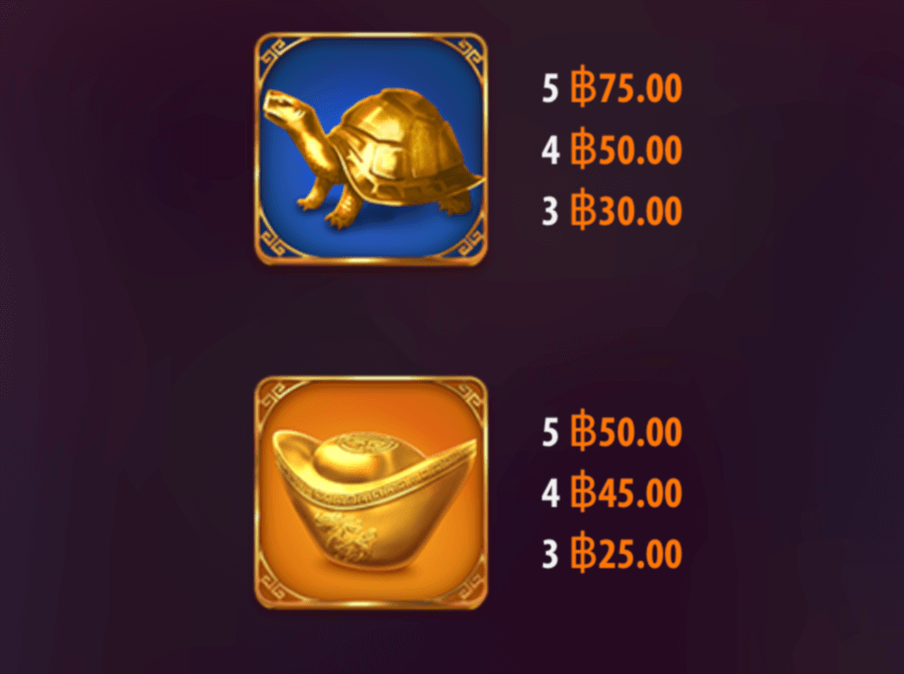Tap the ฿45.00 ingot payout value
This screenshot has width=904, height=674.
(x=627, y=493)
